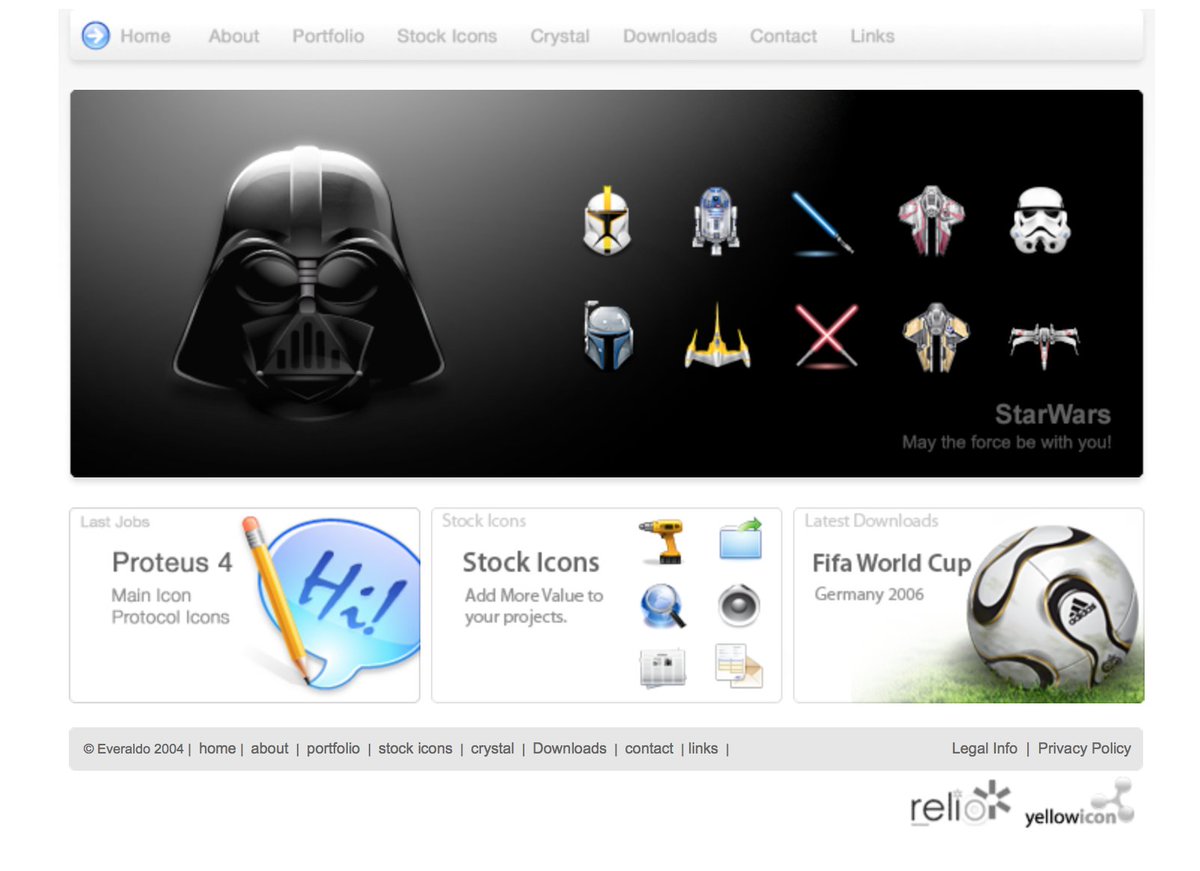Choose the red Jedi starfighter icon
This screenshot has width=1200, height=871.
930,219
